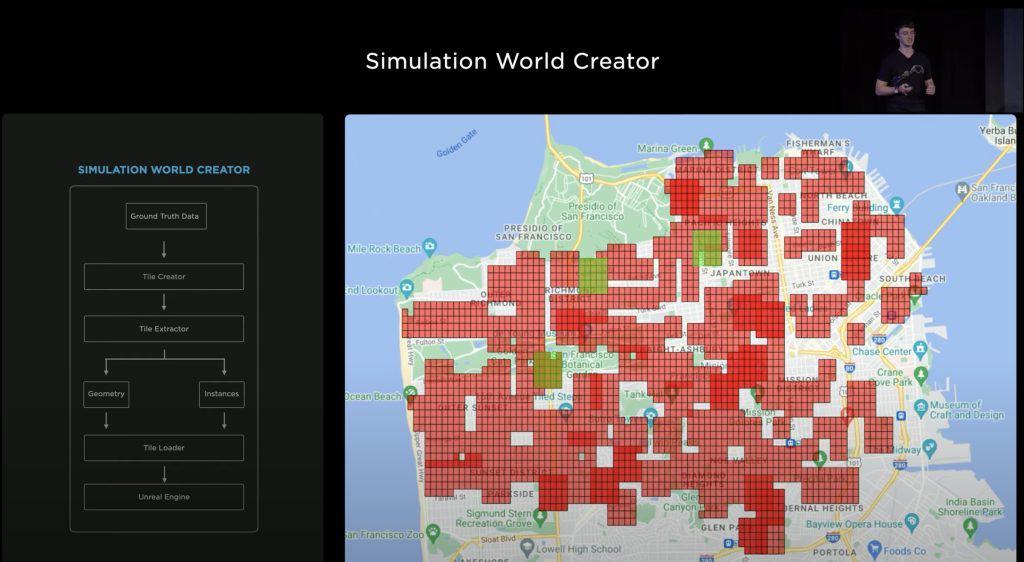Click the Crane Cove Park tree pin
The height and width of the screenshot is (562, 1024).
pyautogui.click(x=921, y=375)
